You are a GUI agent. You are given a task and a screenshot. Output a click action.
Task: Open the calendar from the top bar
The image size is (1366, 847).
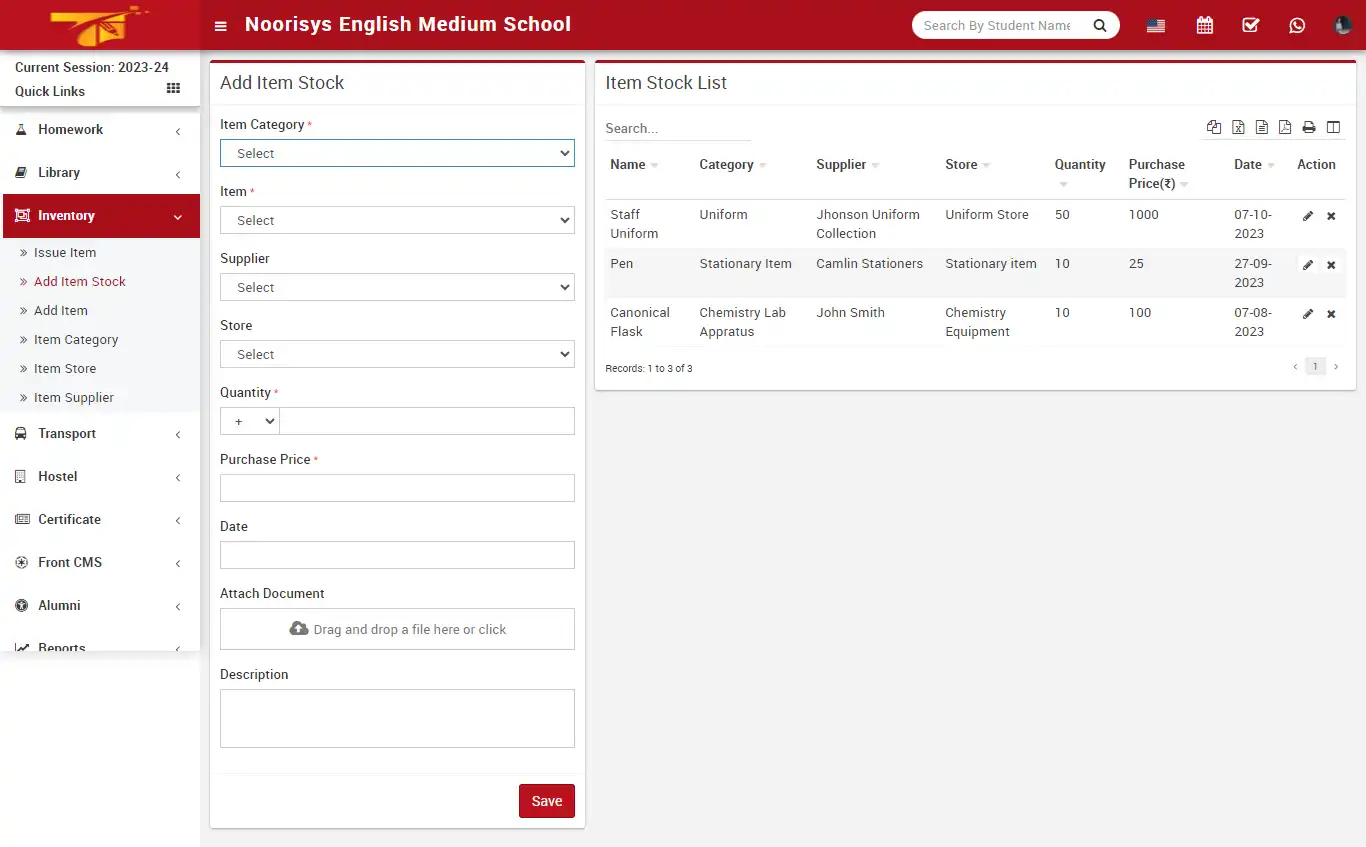tap(1204, 25)
